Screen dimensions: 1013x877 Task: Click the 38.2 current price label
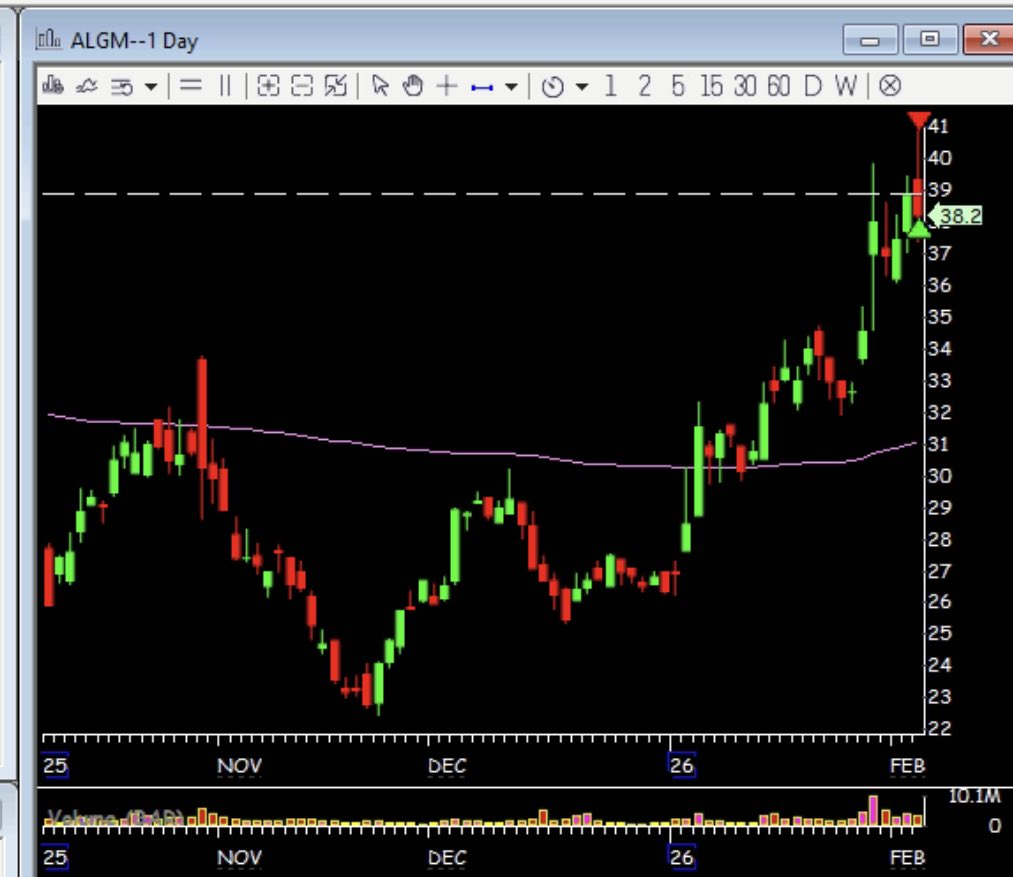point(957,216)
